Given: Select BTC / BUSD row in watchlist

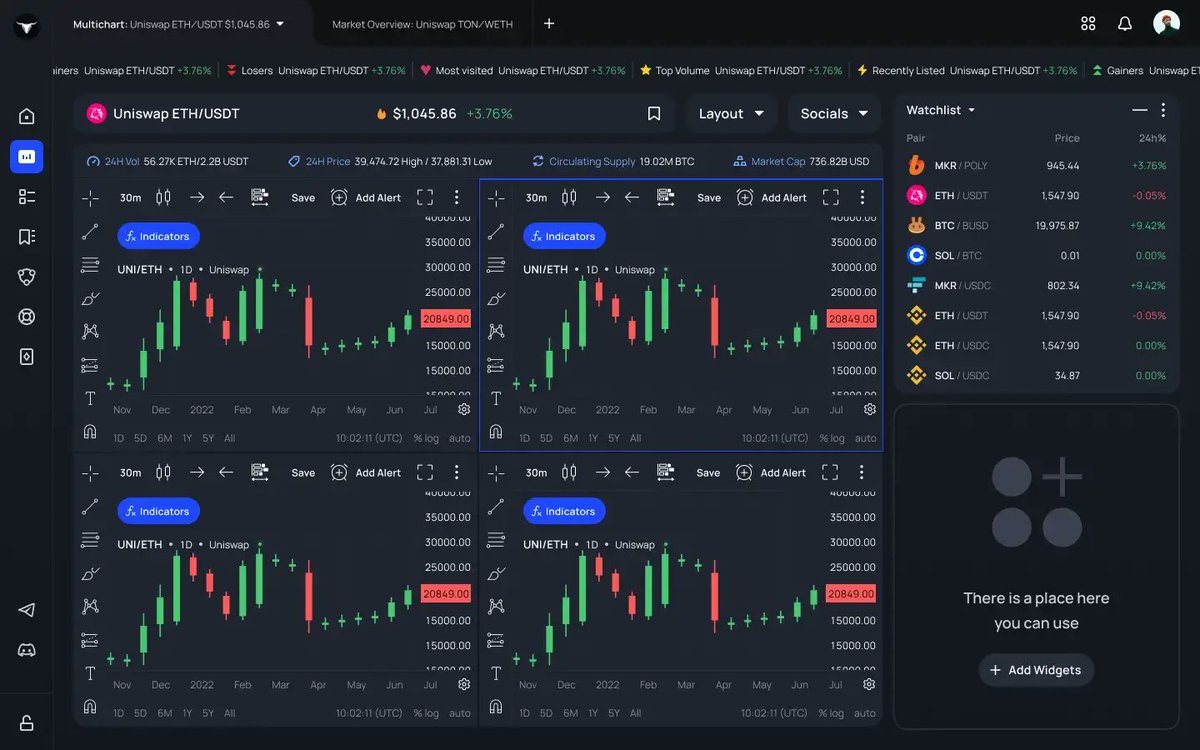Looking at the screenshot, I should 1036,225.
